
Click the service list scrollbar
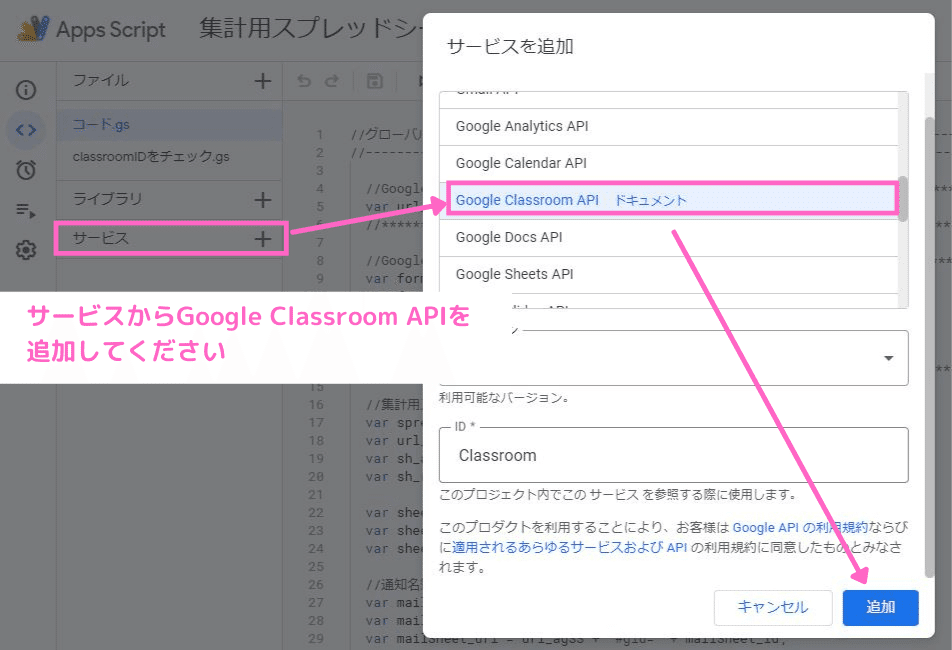coord(903,199)
